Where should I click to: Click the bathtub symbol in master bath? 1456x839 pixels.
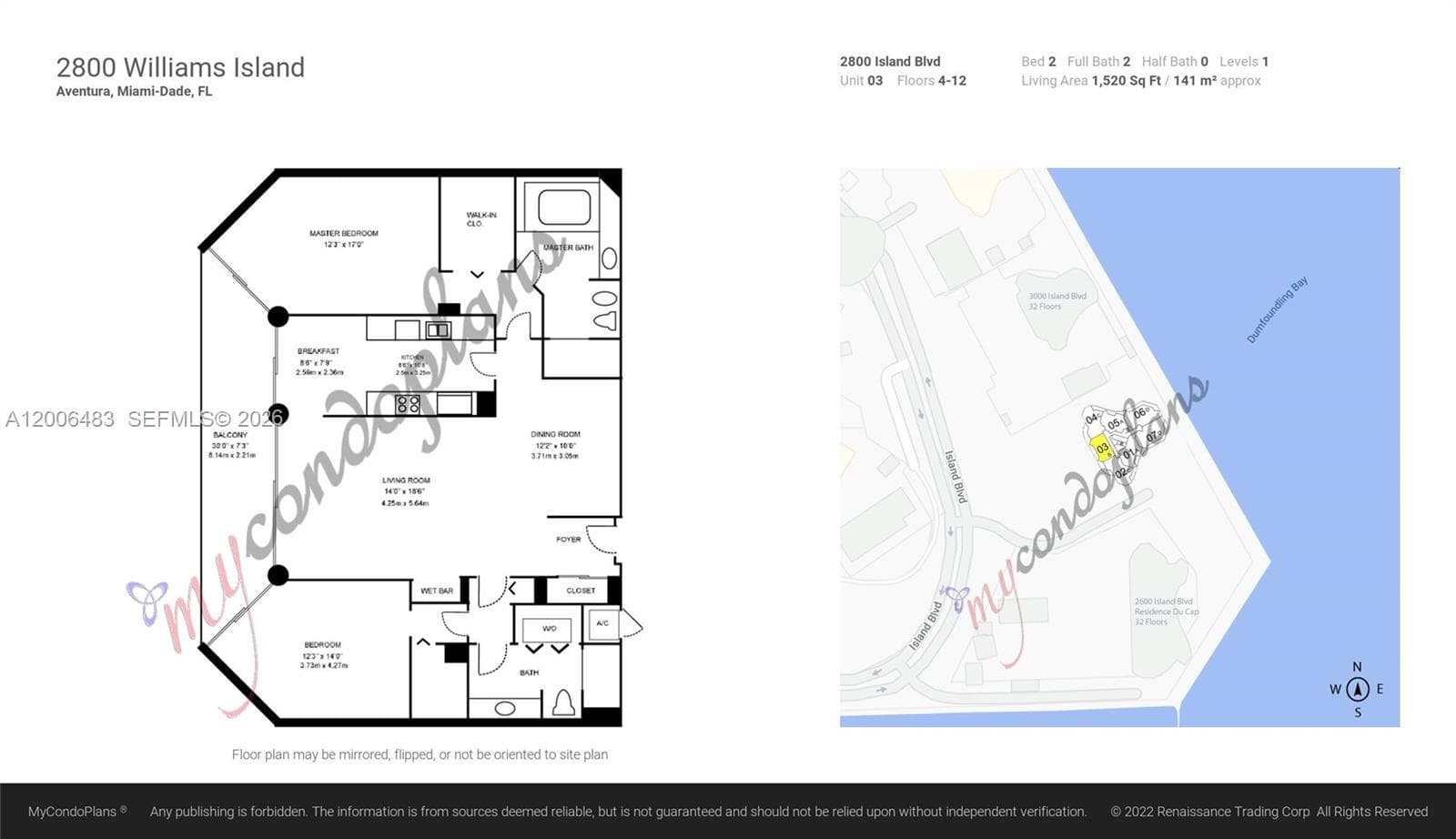pyautogui.click(x=564, y=207)
